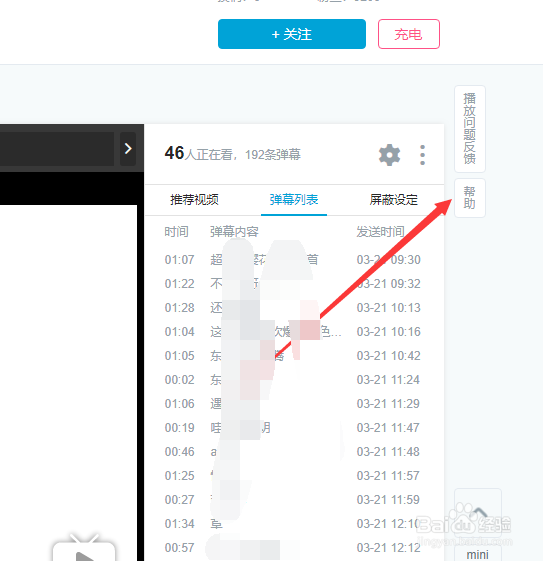Select danmaku row at 00:46
The height and width of the screenshot is (561, 543).
pyautogui.click(x=294, y=452)
